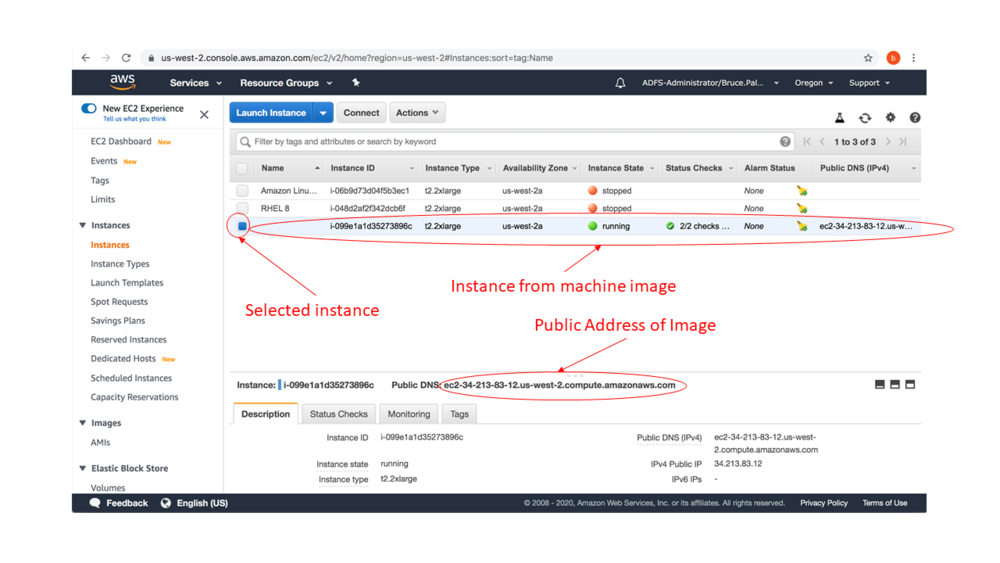Viewport: 1000px width, 563px height.
Task: Toggle the New EC2 Experience switch
Action: (x=89, y=108)
